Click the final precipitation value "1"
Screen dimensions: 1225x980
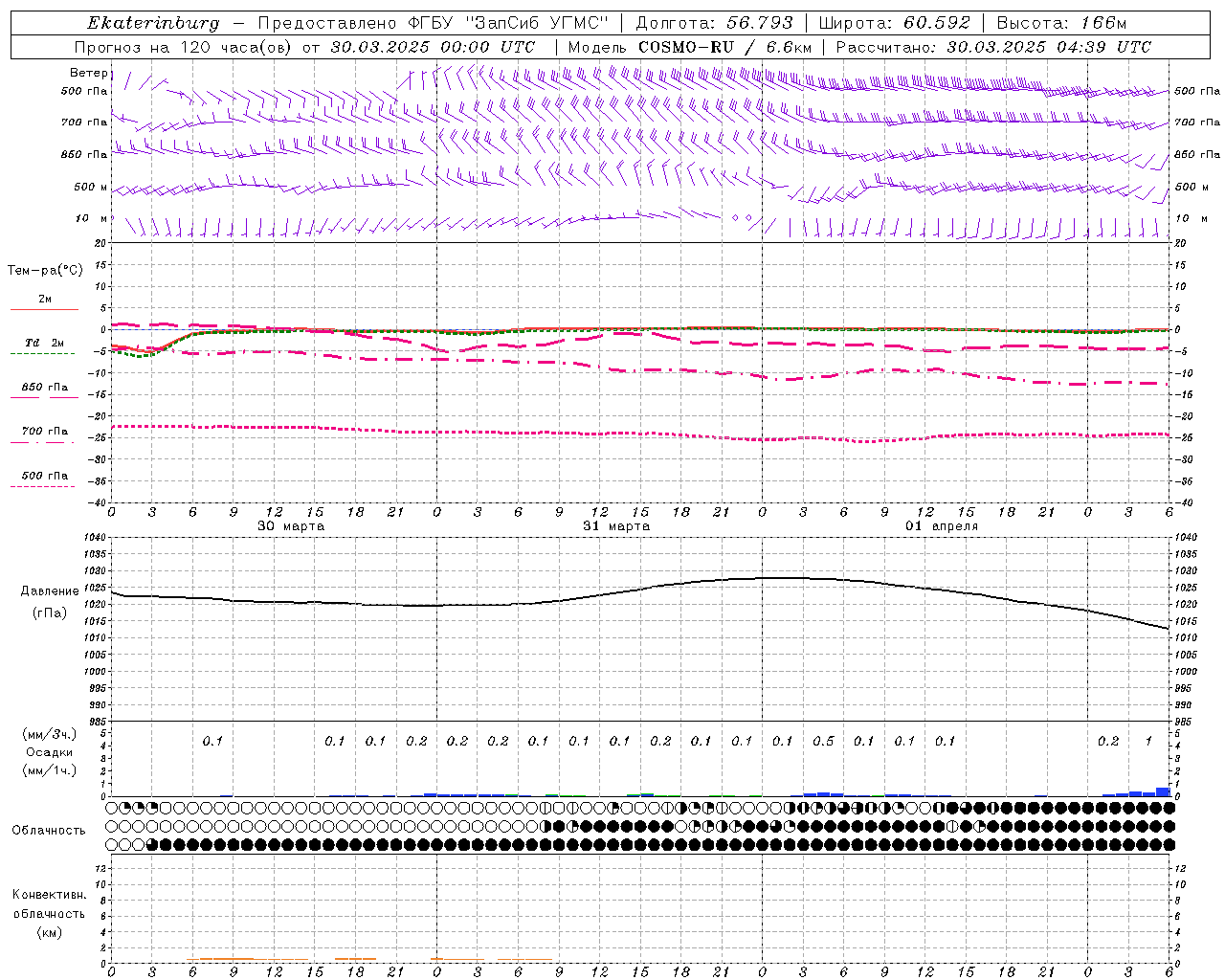pyautogui.click(x=1148, y=741)
